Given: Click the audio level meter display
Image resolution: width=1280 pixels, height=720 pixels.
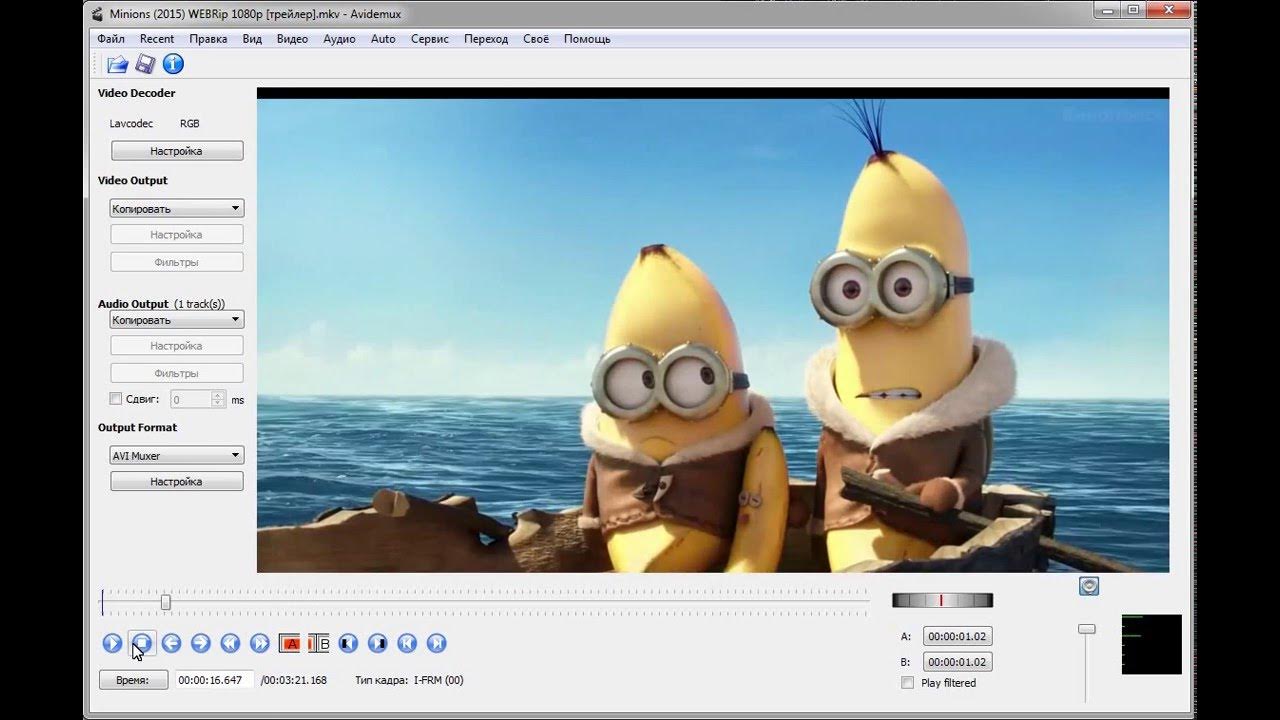Looking at the screenshot, I should [x=1152, y=644].
